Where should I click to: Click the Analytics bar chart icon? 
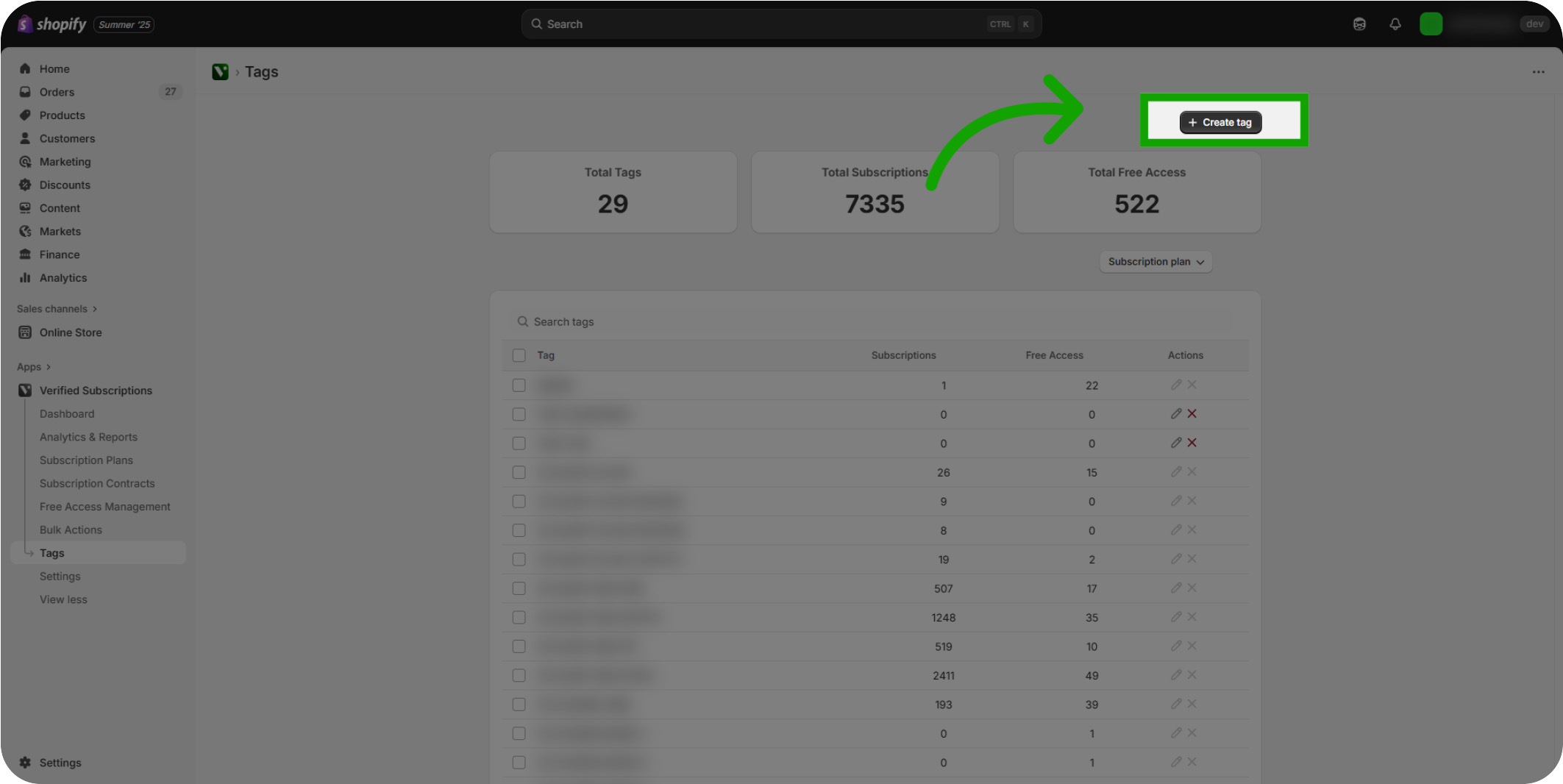[25, 278]
